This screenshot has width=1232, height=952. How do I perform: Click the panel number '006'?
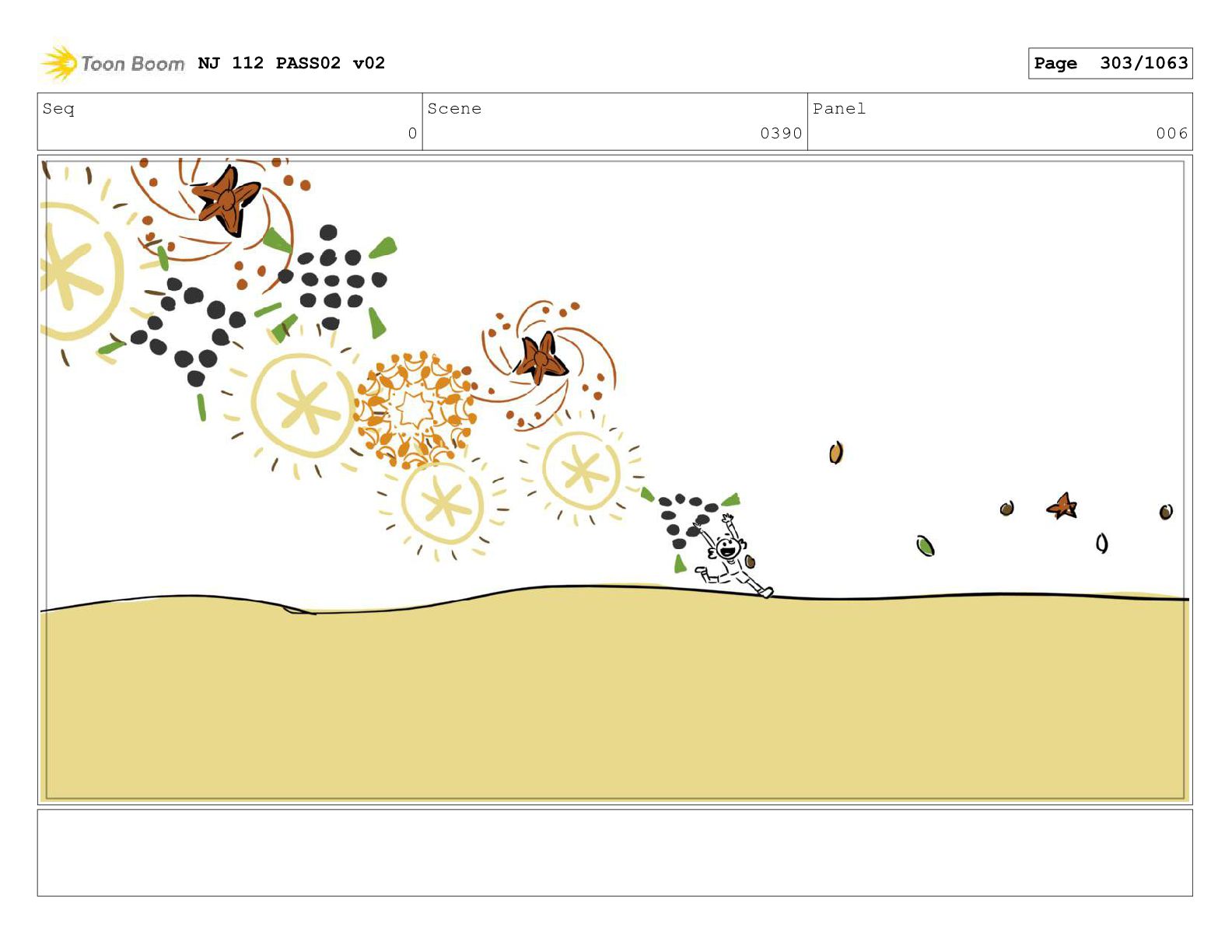[x=1172, y=134]
